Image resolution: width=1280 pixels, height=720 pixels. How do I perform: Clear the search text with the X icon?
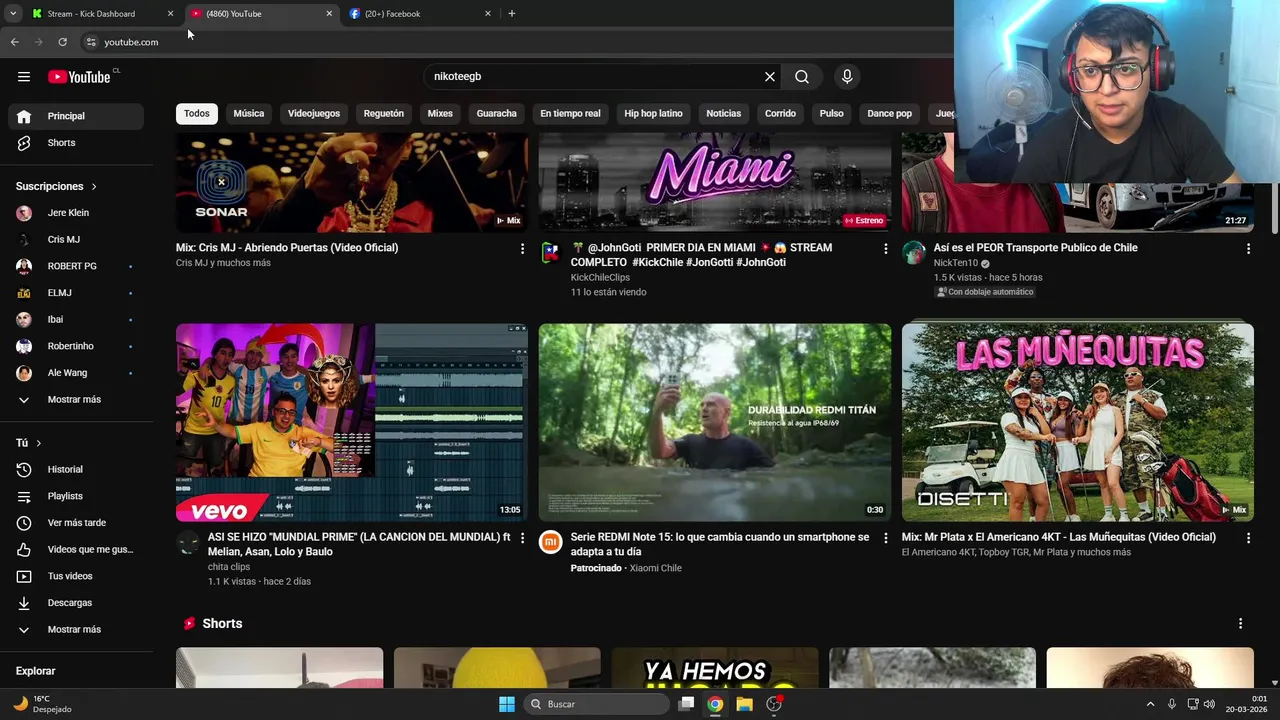770,77
